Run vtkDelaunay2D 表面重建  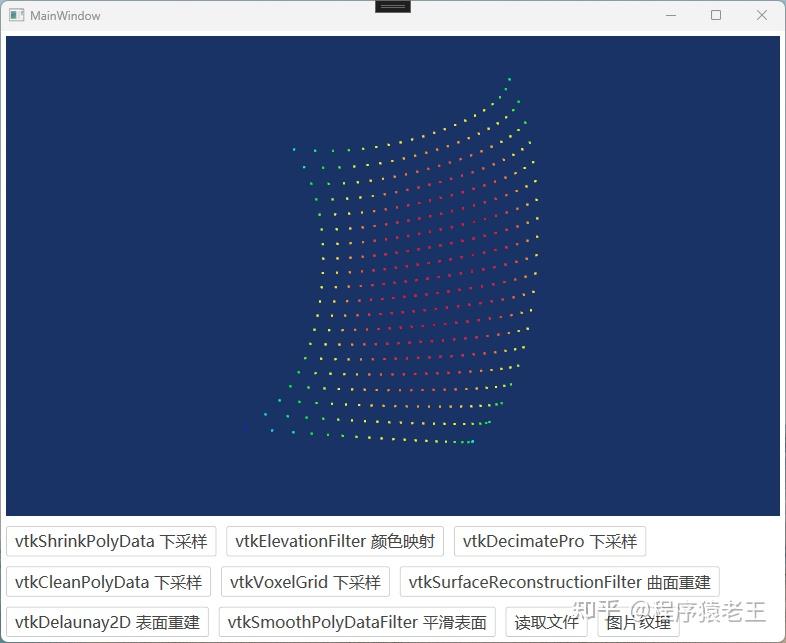click(x=107, y=622)
